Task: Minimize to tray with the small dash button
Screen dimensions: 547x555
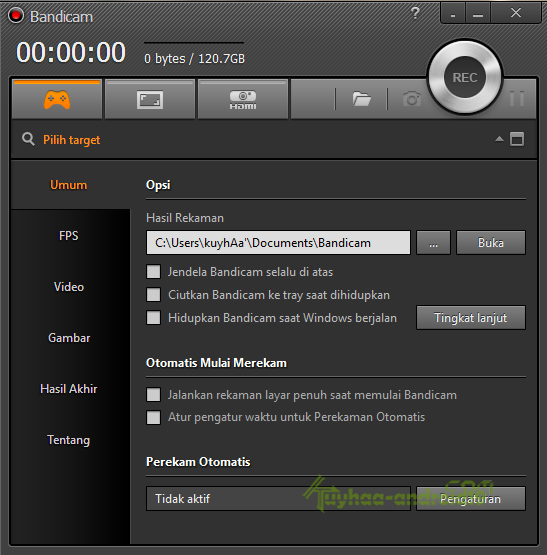Action: coord(453,13)
